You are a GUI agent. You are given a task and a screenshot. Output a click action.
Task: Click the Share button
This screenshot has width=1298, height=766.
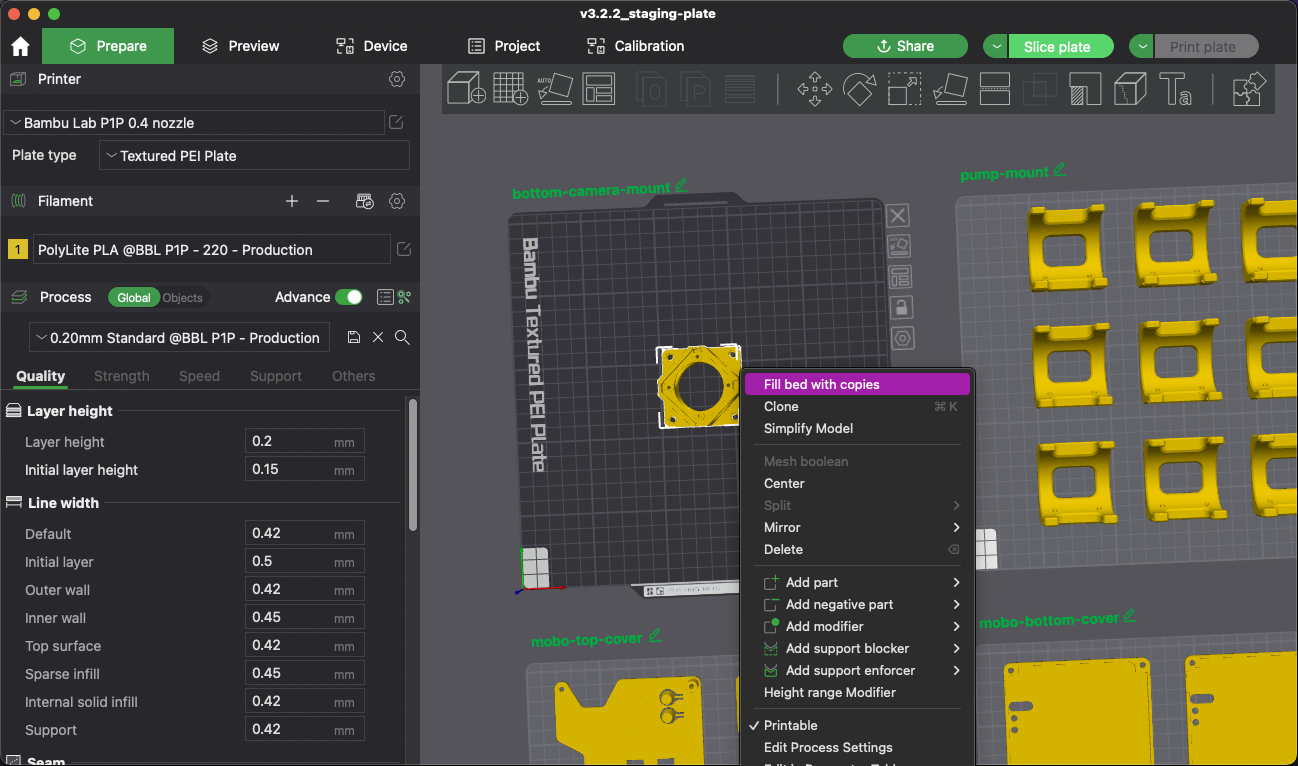pos(905,46)
